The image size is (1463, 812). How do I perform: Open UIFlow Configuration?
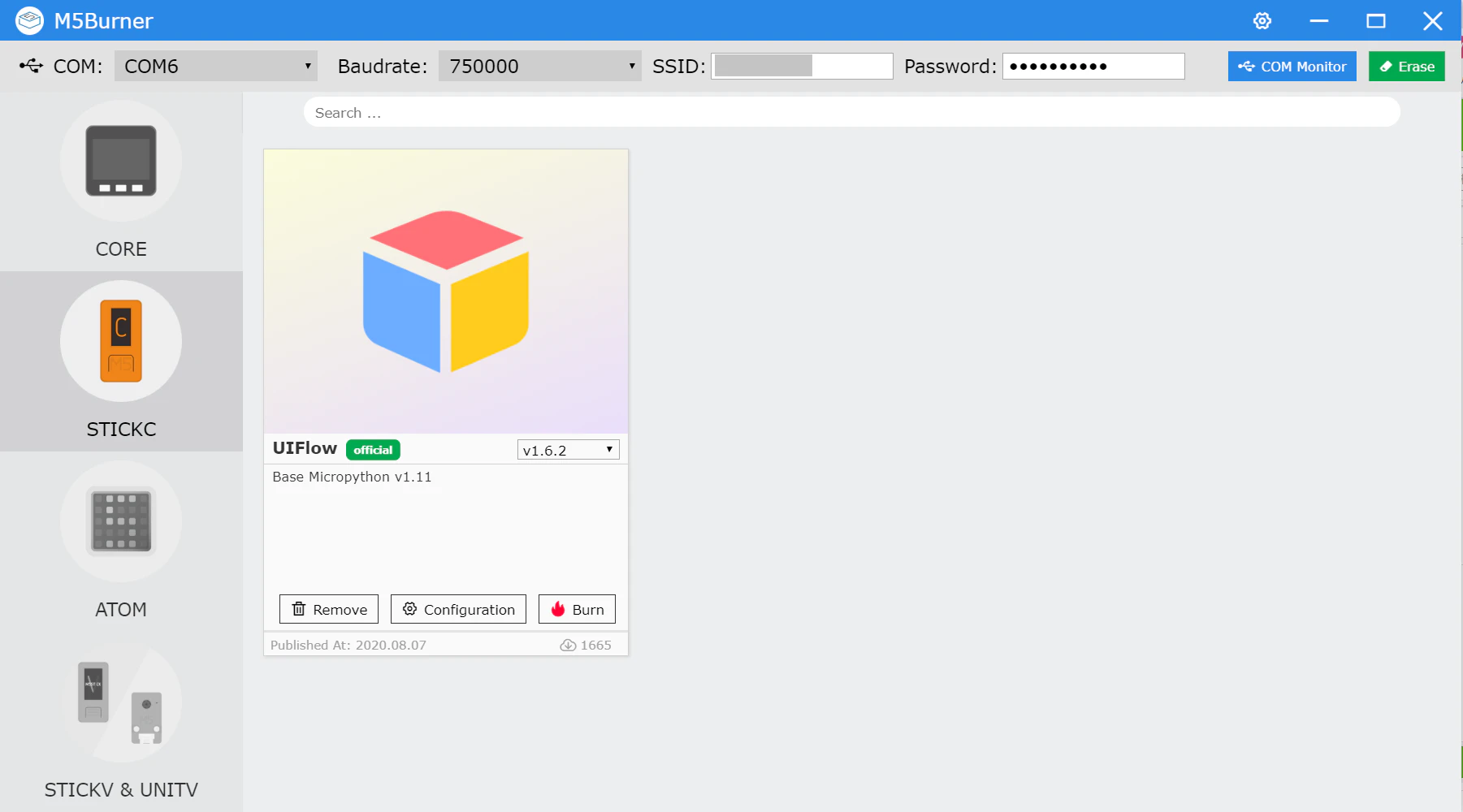(x=458, y=609)
